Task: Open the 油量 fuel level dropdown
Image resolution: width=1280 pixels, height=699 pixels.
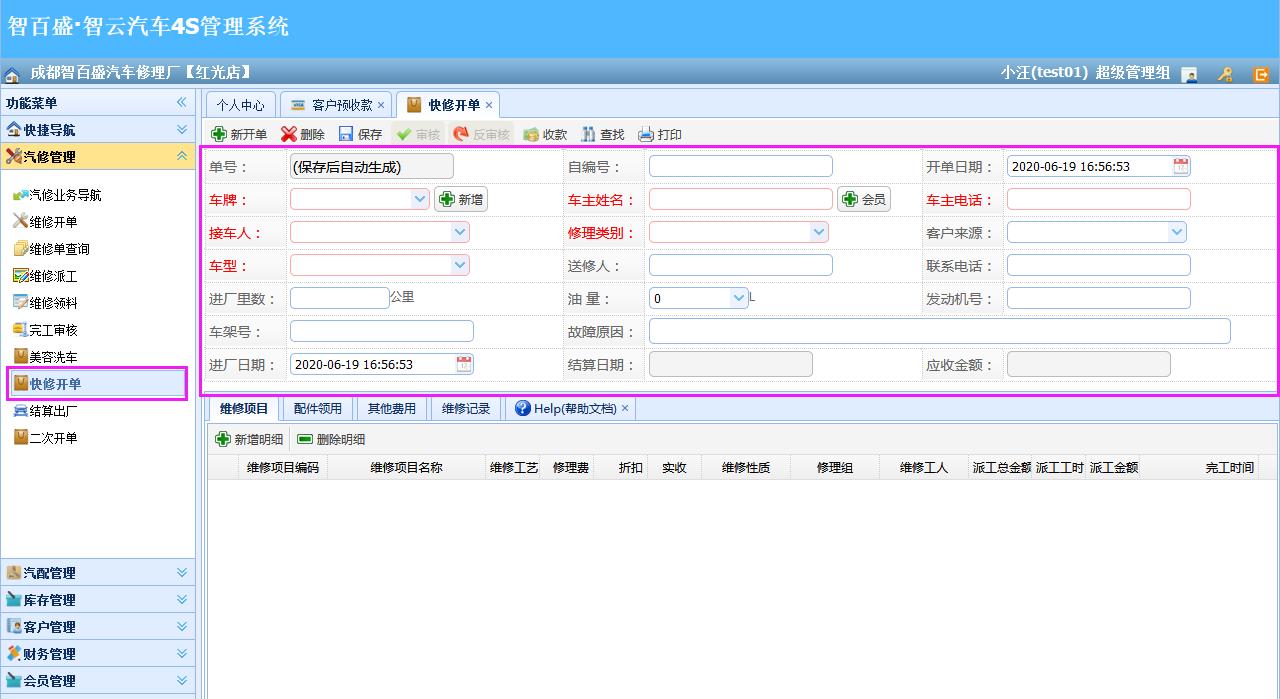Action: [x=738, y=297]
